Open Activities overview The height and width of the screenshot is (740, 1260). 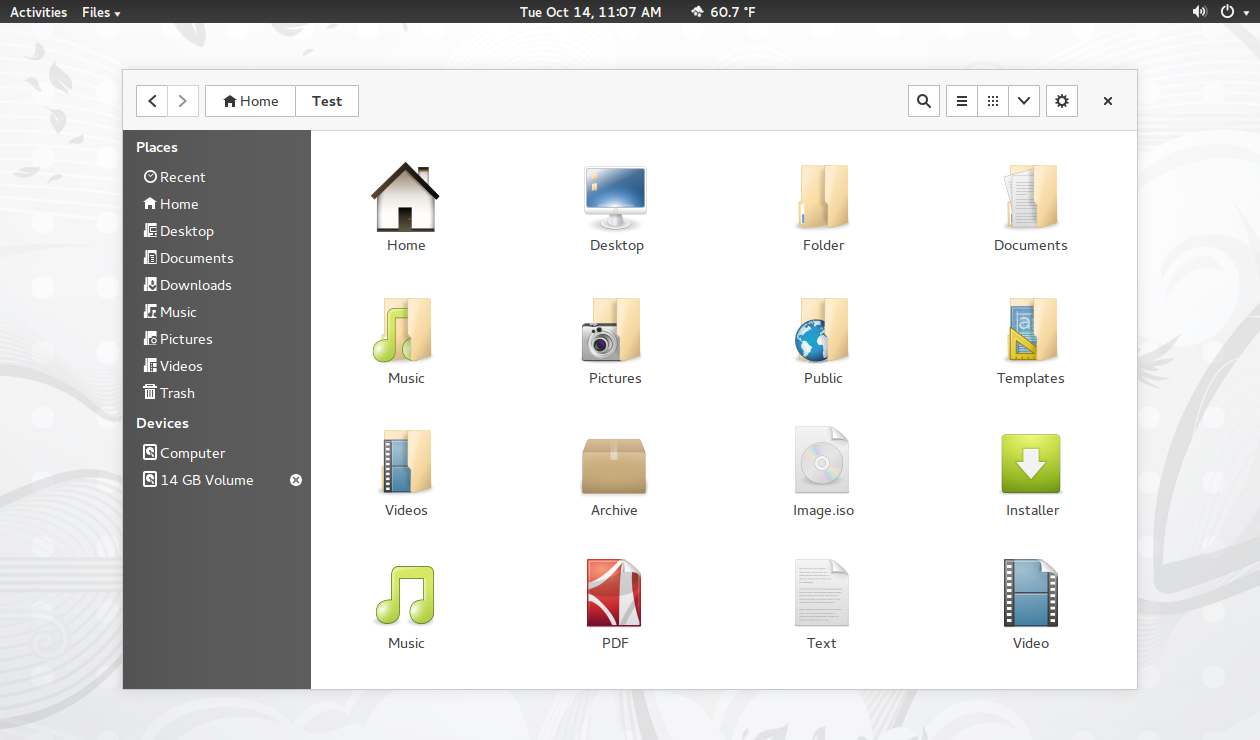[38, 12]
